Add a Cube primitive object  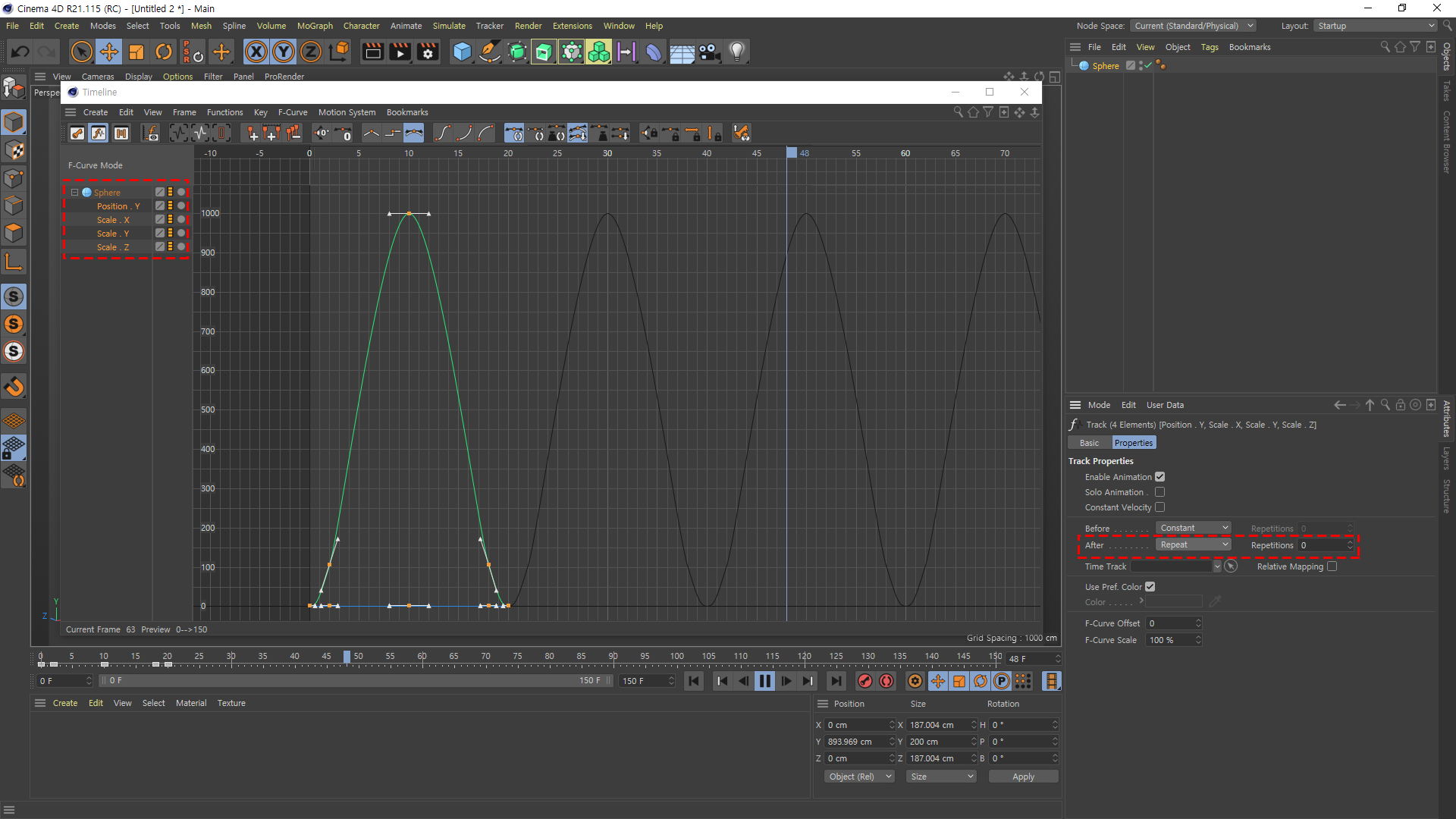click(462, 52)
